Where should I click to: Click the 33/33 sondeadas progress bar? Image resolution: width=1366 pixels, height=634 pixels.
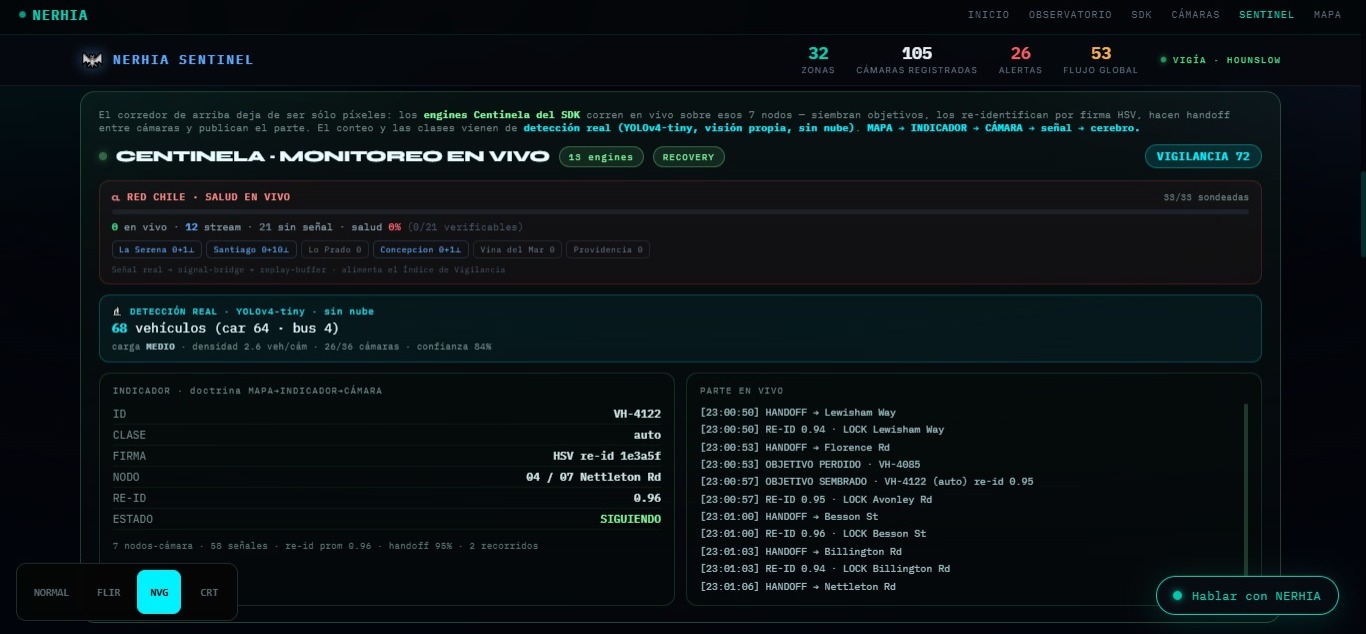(680, 211)
